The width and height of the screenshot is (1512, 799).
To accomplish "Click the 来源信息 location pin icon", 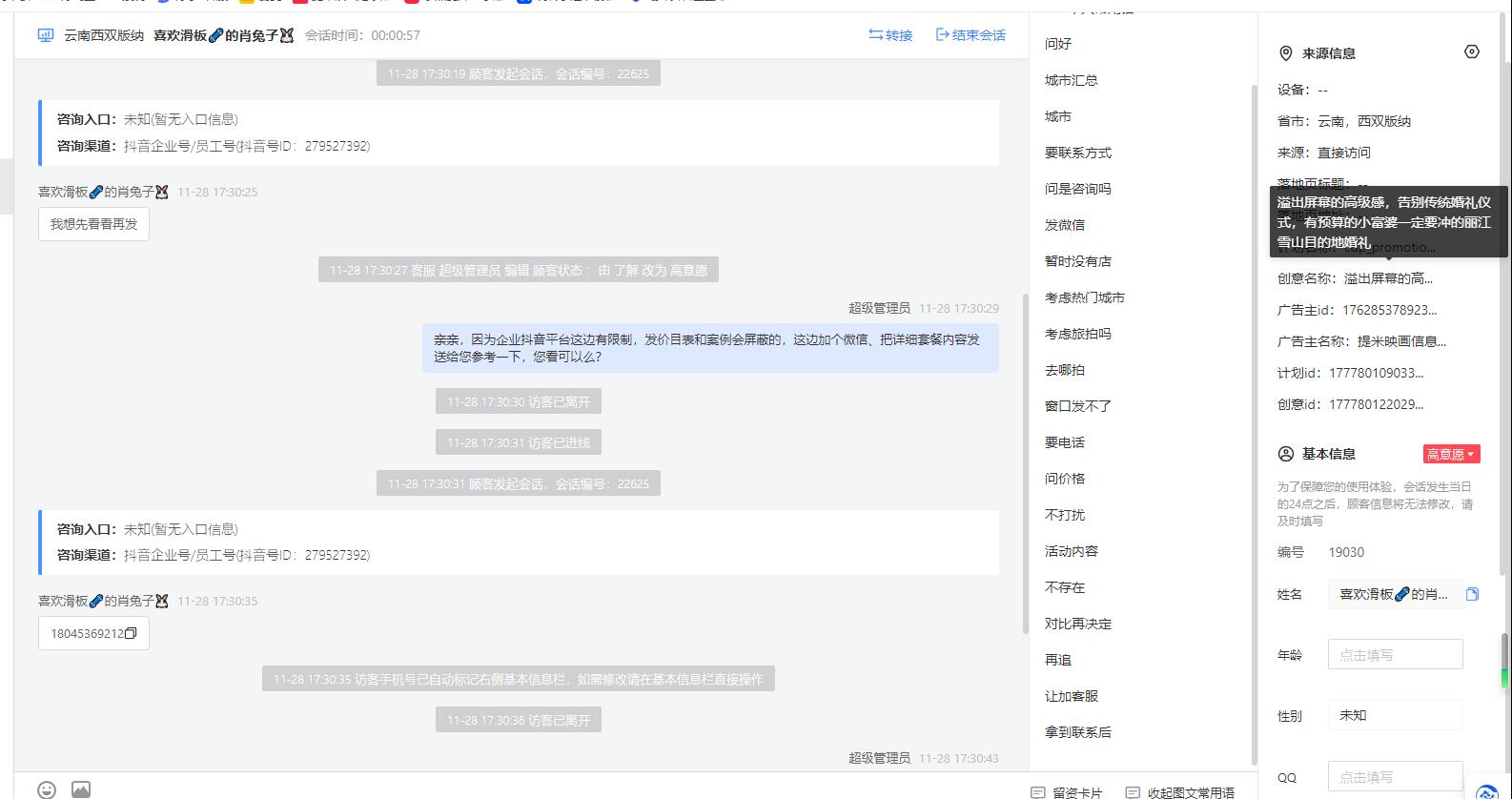I will point(1285,53).
